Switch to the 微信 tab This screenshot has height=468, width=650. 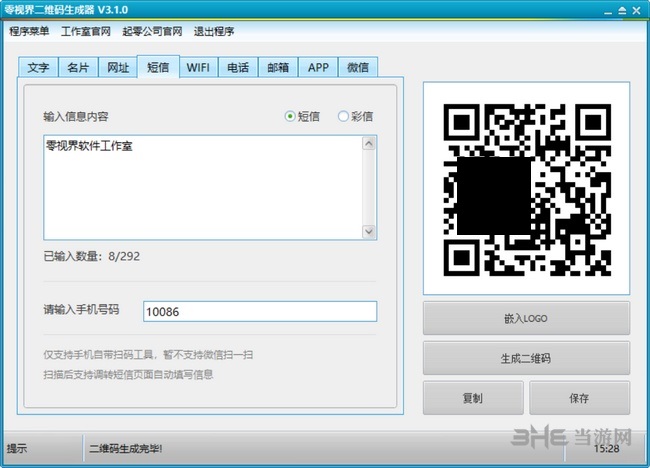[358, 67]
